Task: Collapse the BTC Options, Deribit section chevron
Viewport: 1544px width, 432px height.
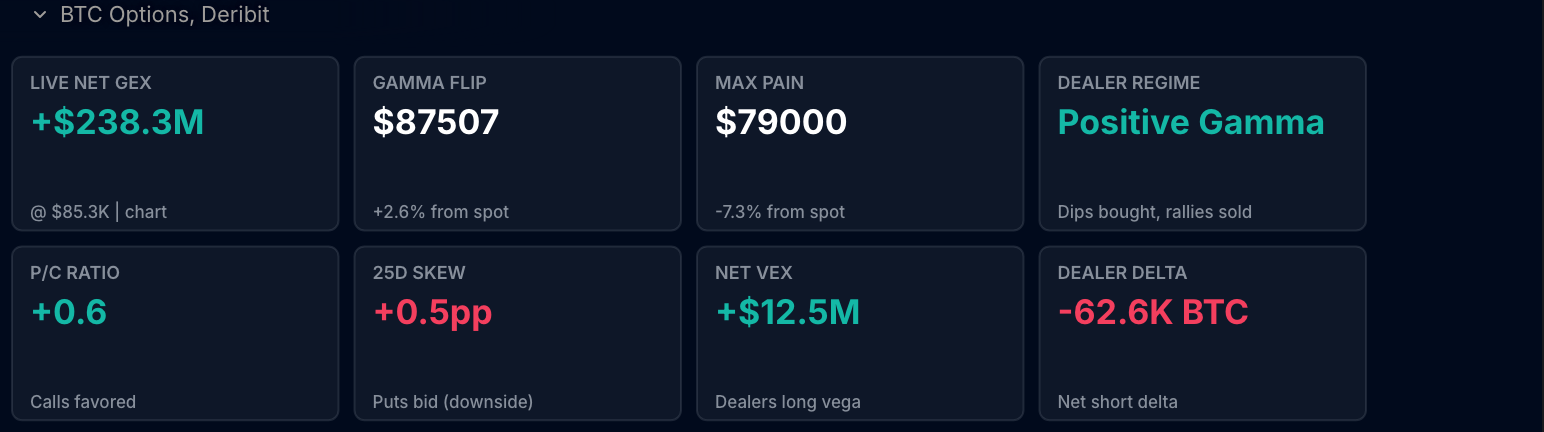Action: (40, 15)
